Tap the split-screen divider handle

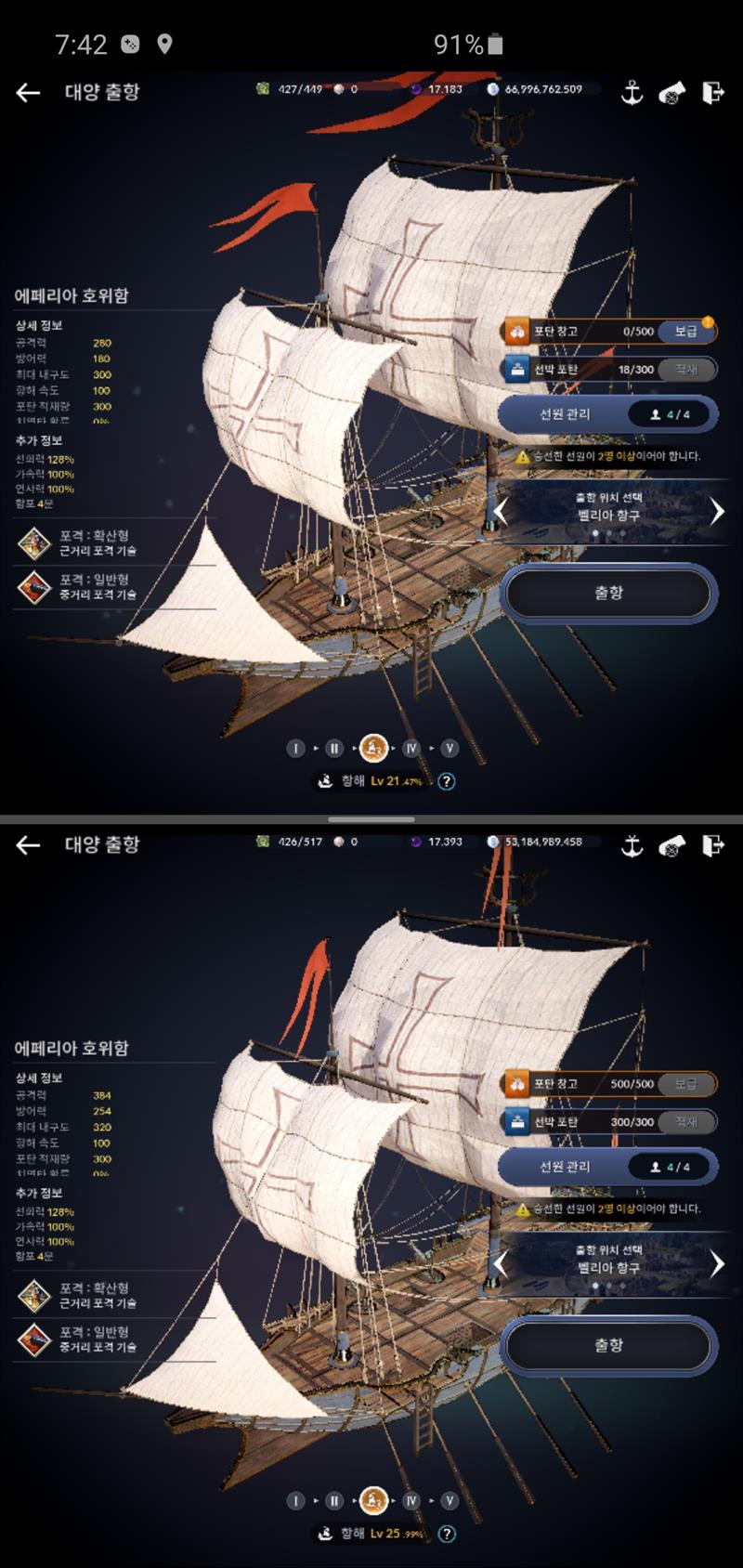point(371,819)
